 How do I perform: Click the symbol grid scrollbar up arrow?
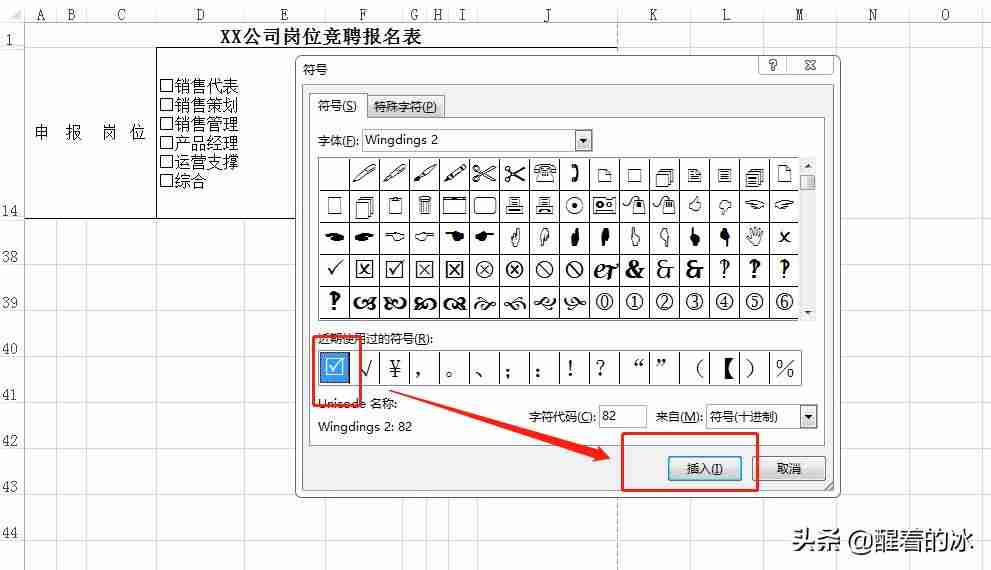click(x=808, y=165)
